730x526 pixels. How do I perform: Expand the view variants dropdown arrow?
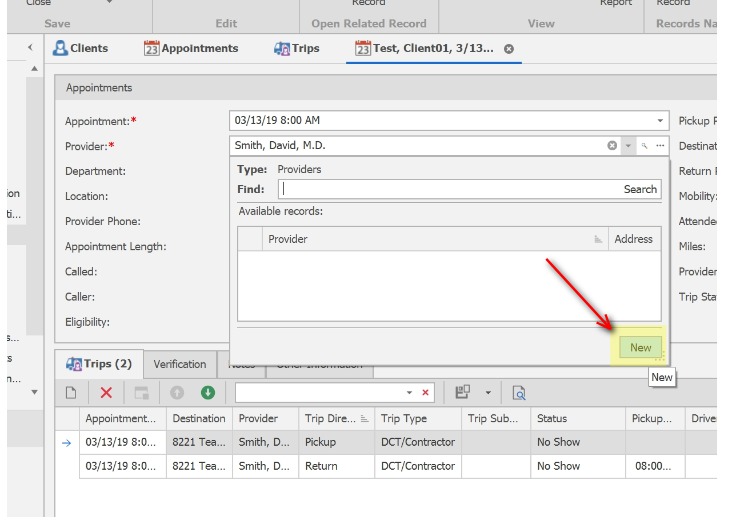click(488, 393)
